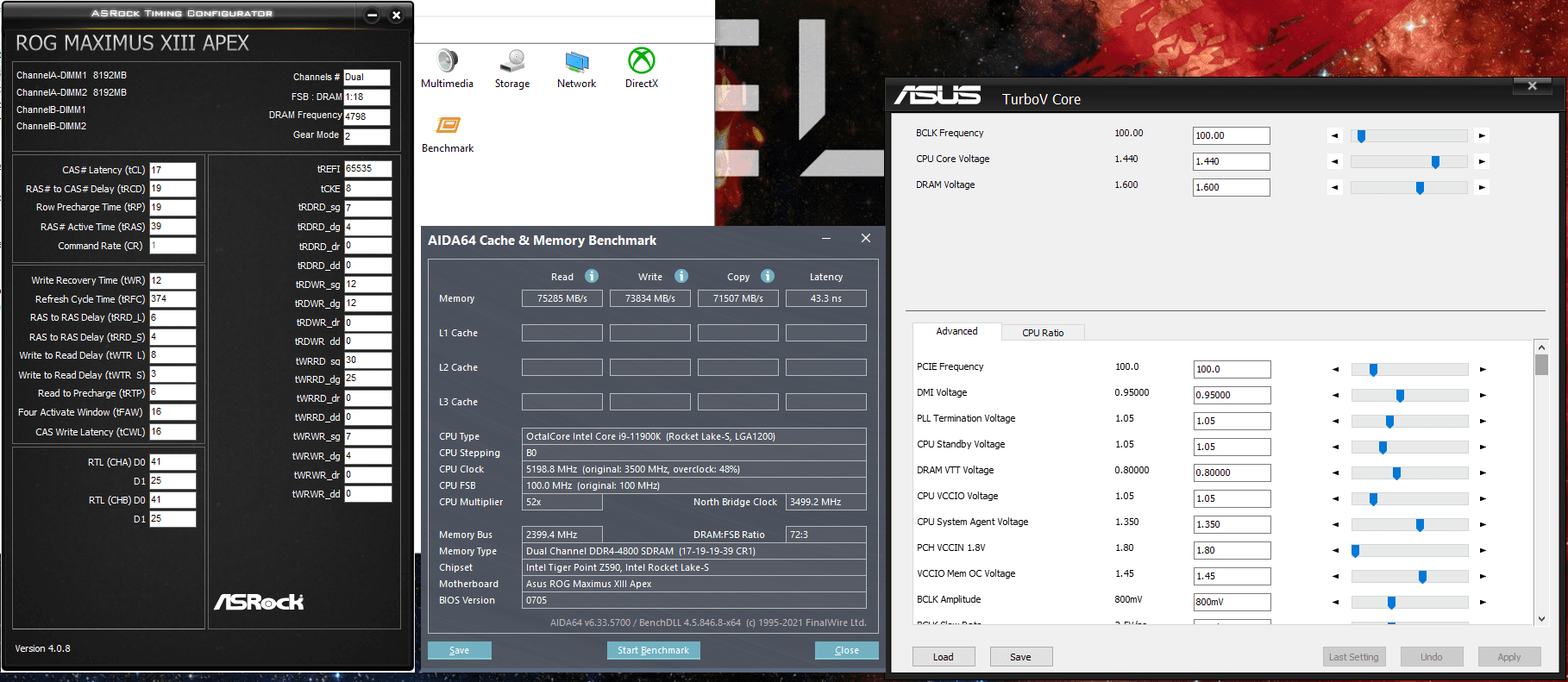
Task: Open the Benchmark icon
Action: [448, 135]
